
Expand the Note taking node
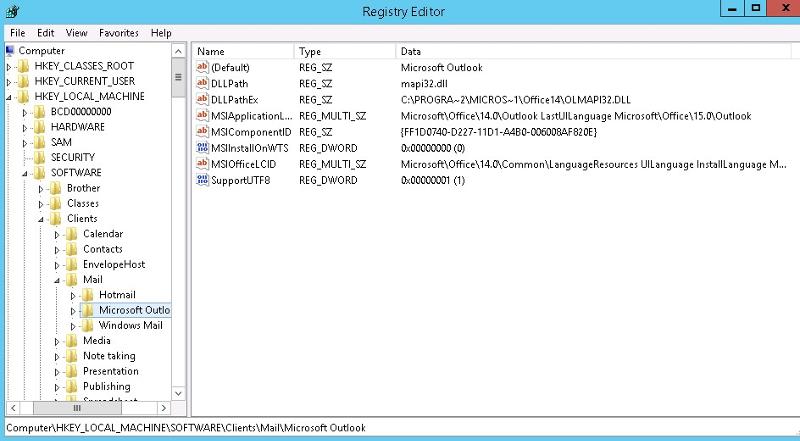pos(57,357)
